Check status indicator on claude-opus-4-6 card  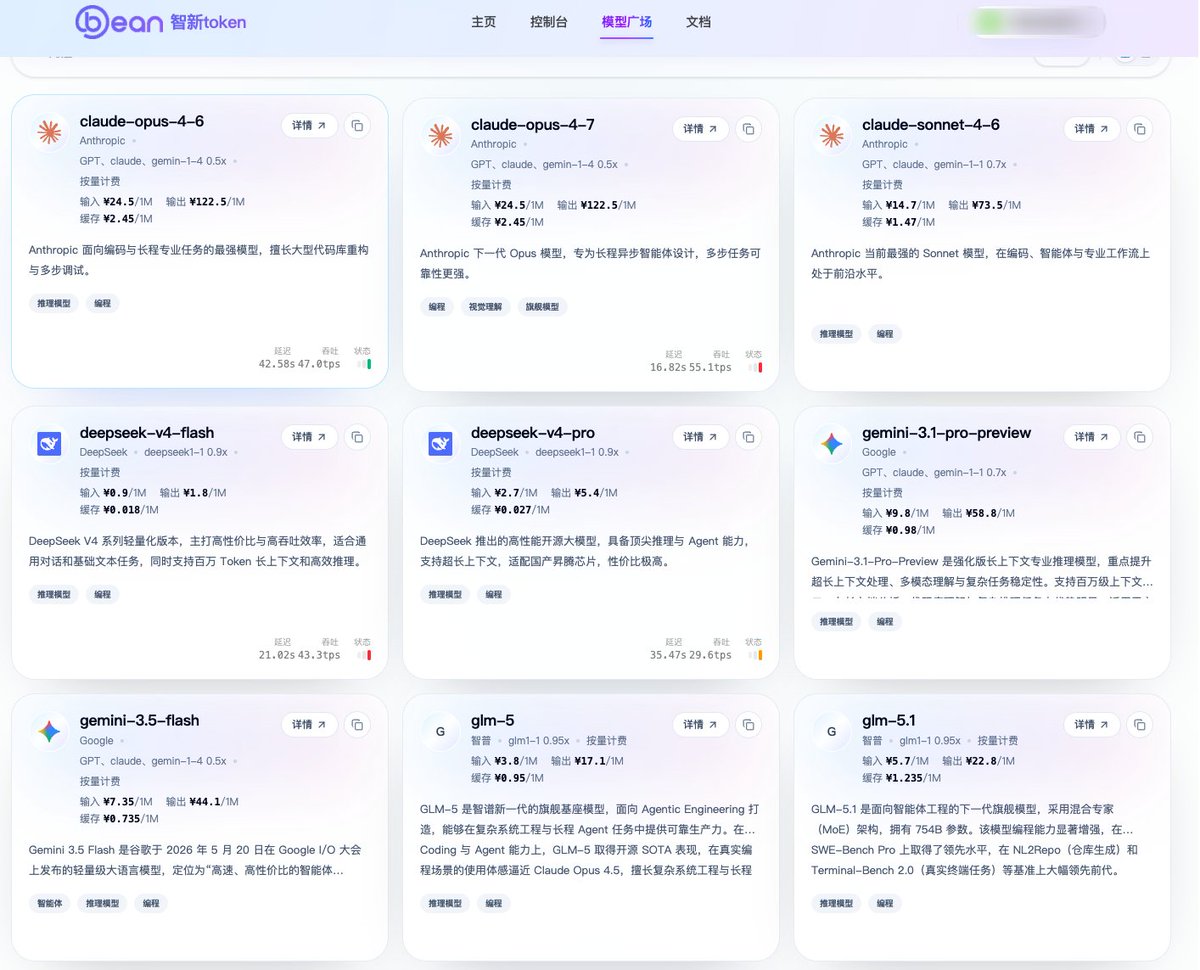coord(364,364)
